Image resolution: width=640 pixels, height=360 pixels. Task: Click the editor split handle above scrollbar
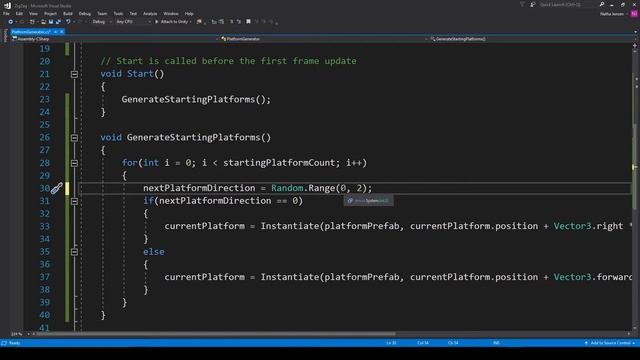pyautogui.click(x=635, y=46)
